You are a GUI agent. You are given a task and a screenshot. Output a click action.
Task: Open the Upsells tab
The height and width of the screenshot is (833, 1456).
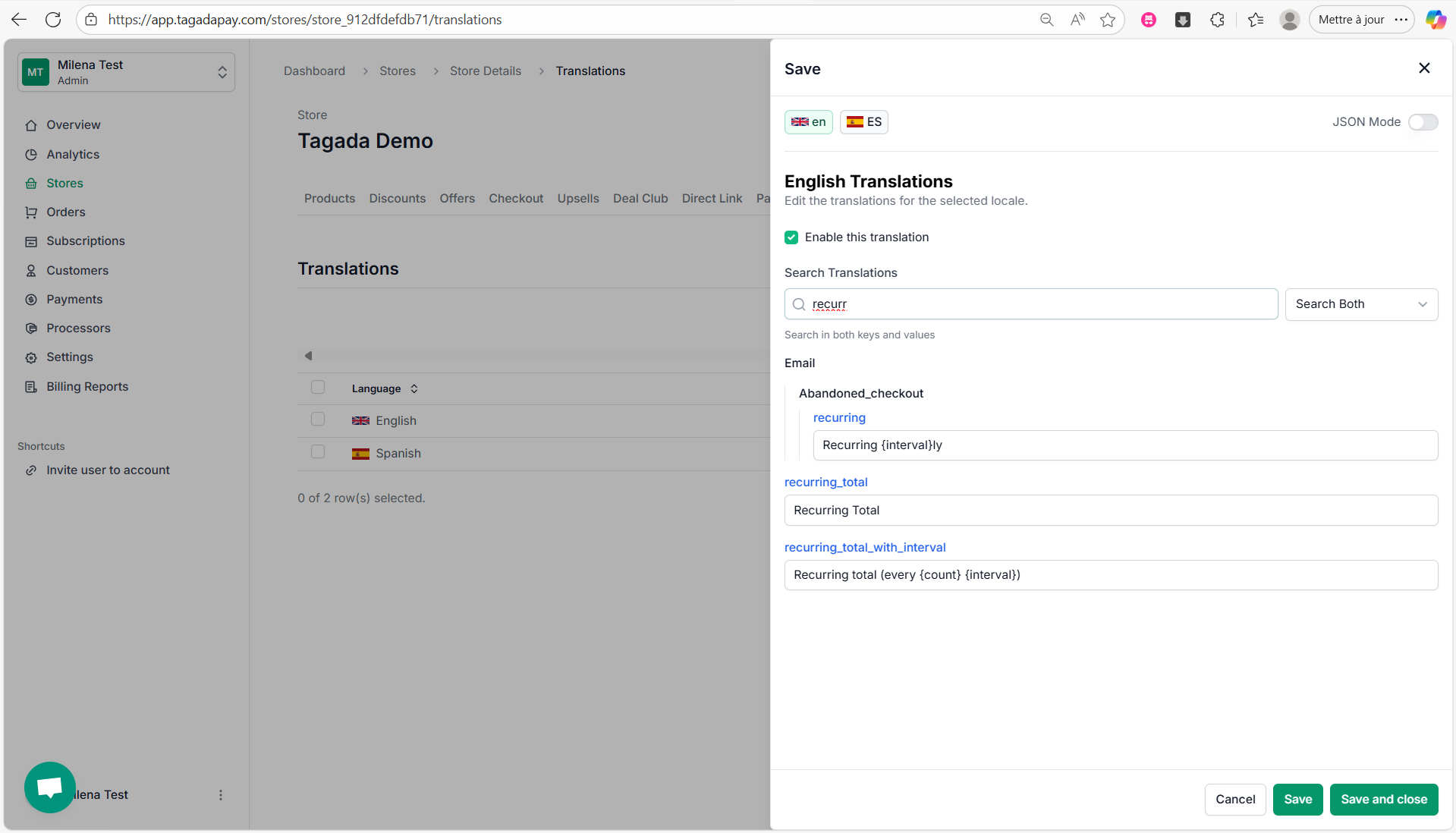578,199
